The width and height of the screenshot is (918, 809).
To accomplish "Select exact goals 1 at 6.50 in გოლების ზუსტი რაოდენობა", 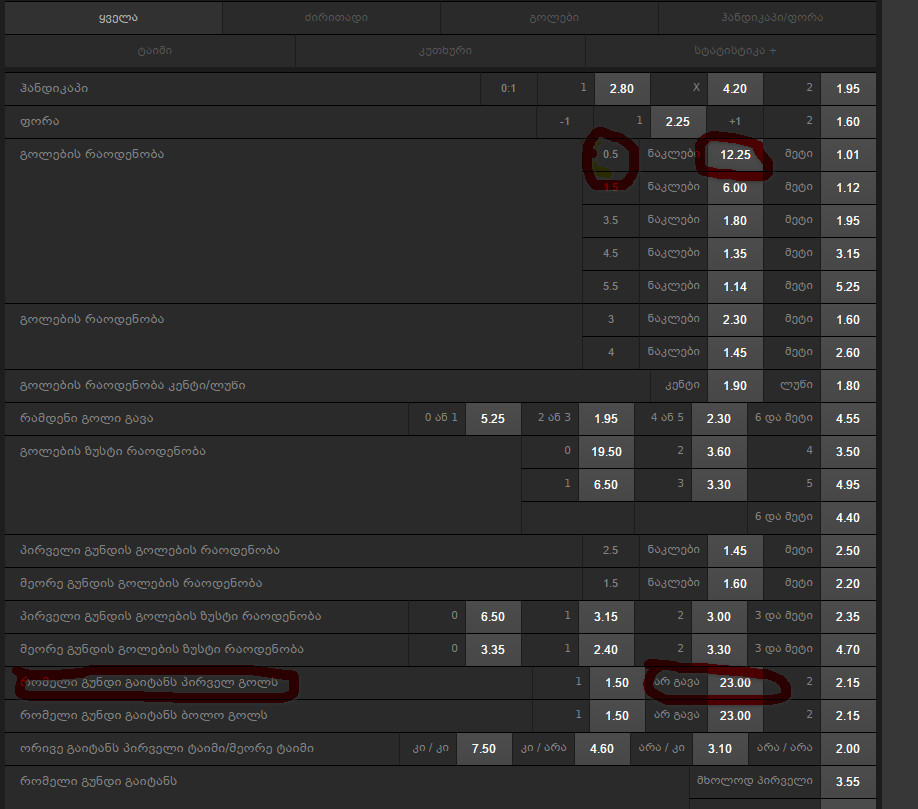I will 606,485.
